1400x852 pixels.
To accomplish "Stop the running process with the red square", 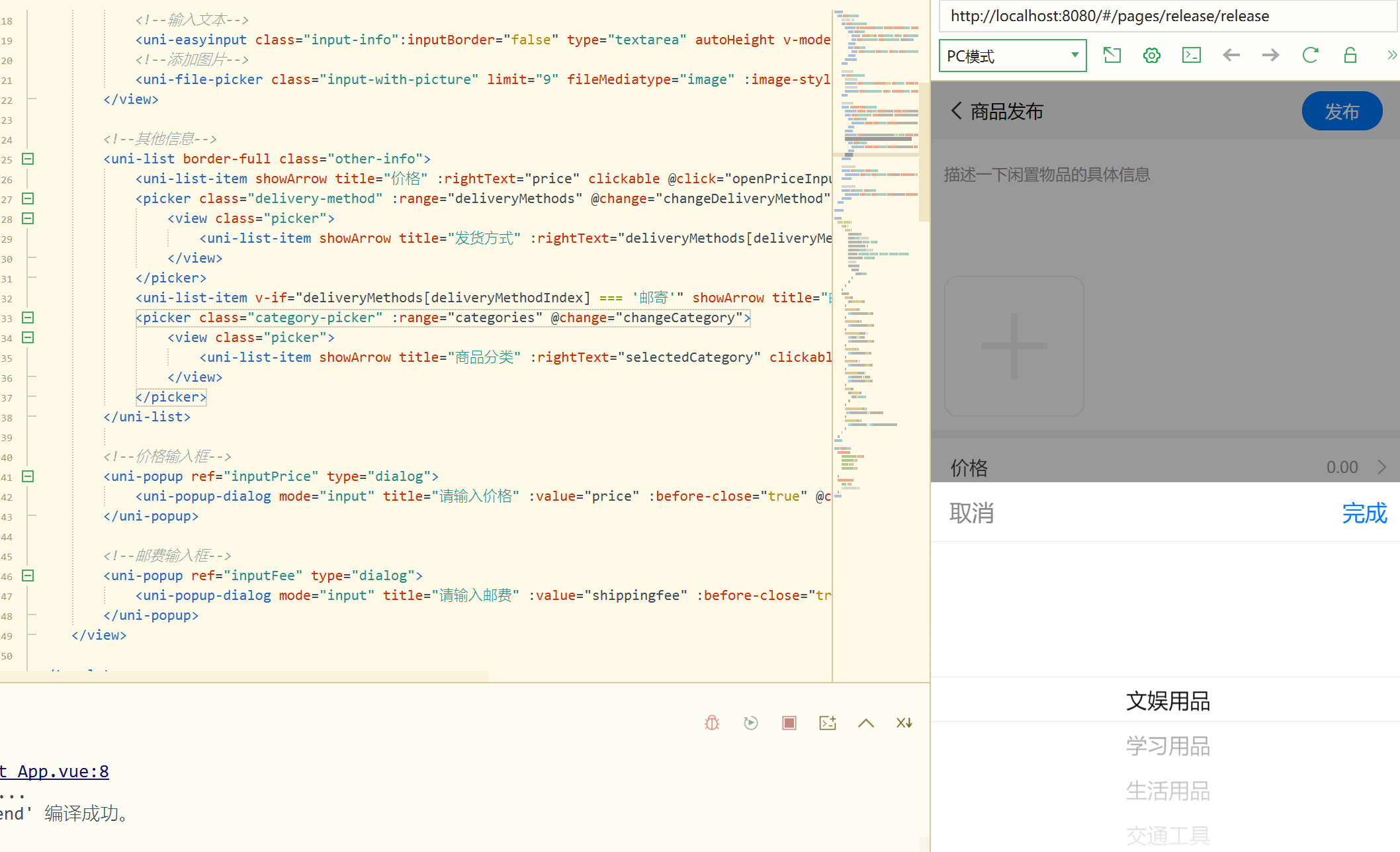I will (789, 723).
